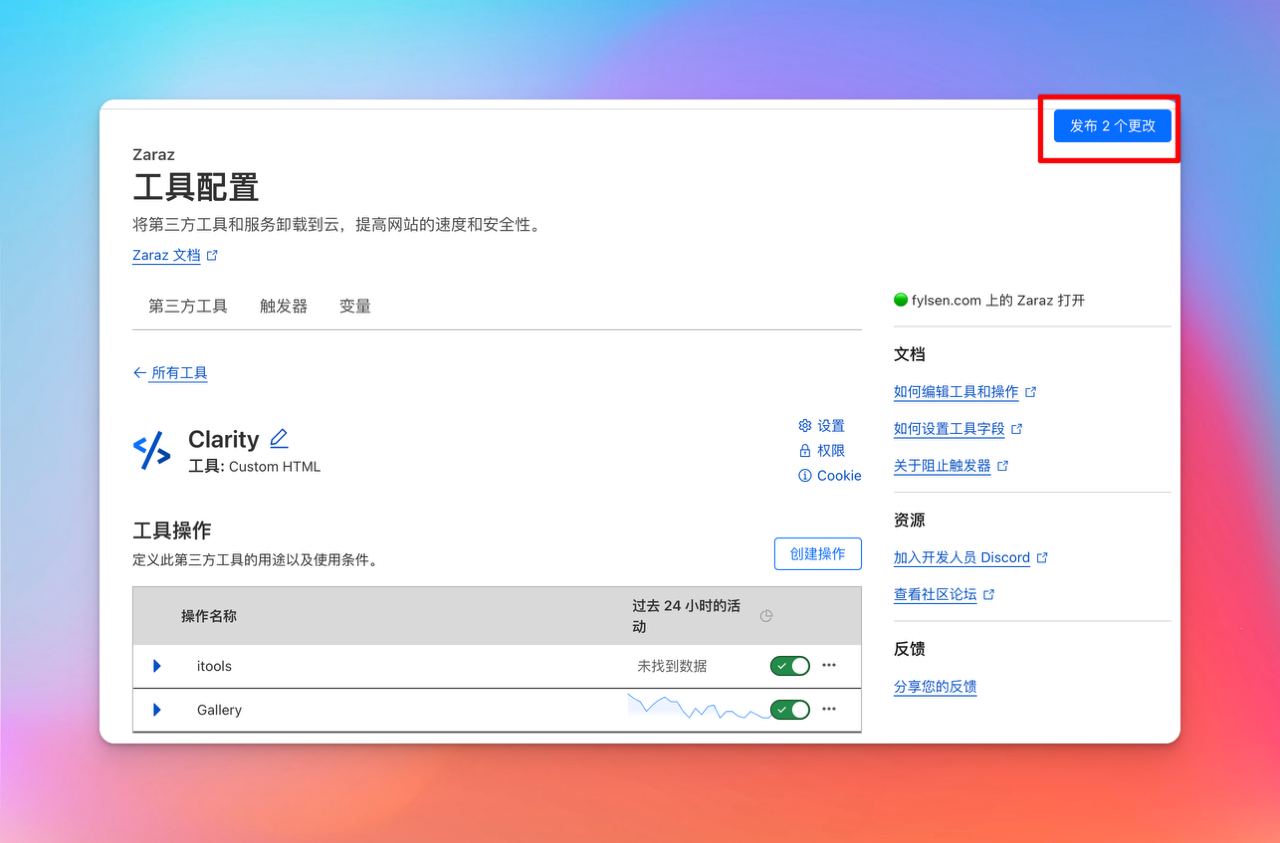Image resolution: width=1280 pixels, height=843 pixels.
Task: Click the Gallery action name
Action: tap(219, 710)
